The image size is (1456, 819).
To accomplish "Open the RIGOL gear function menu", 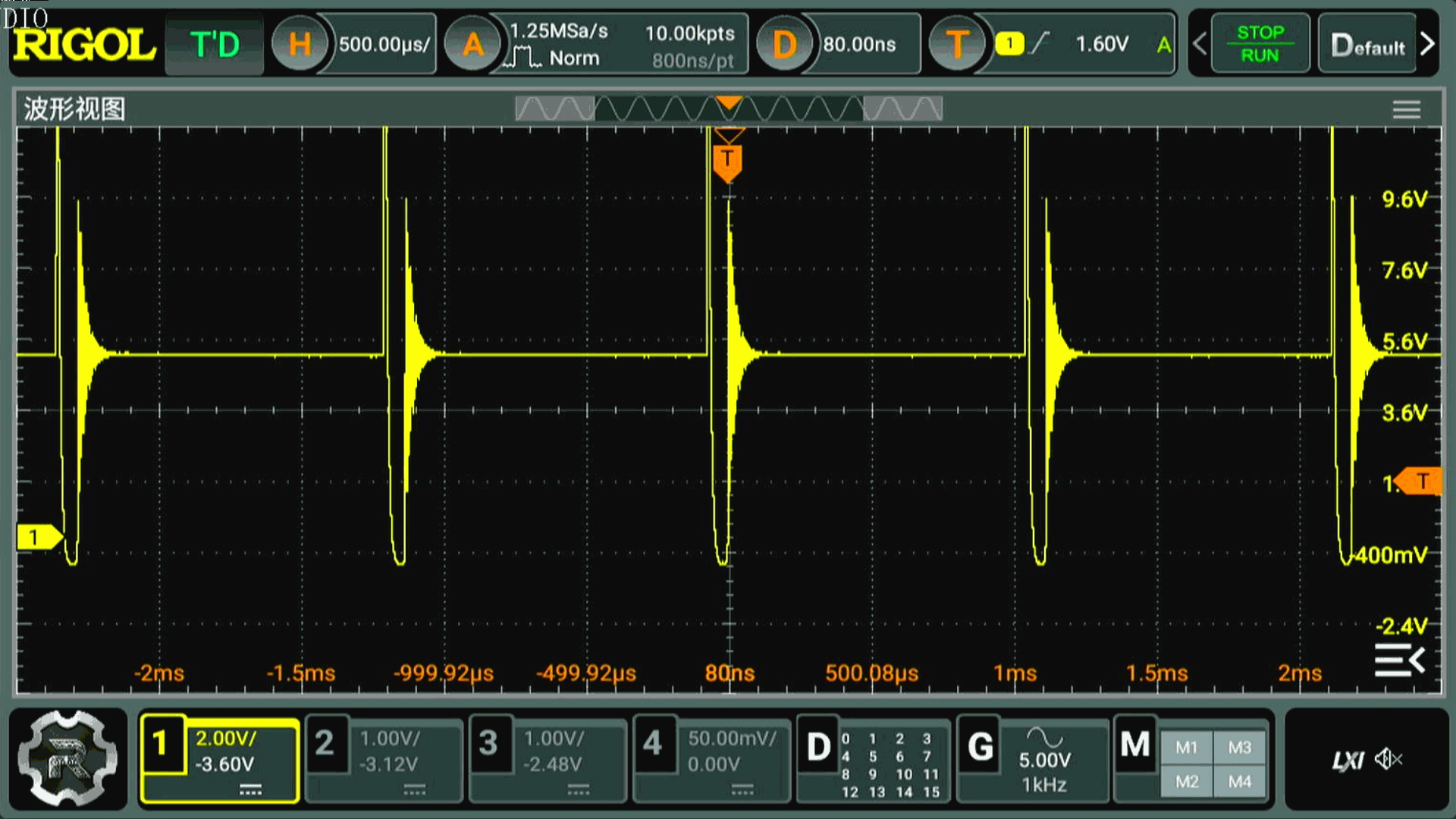I will point(68,758).
